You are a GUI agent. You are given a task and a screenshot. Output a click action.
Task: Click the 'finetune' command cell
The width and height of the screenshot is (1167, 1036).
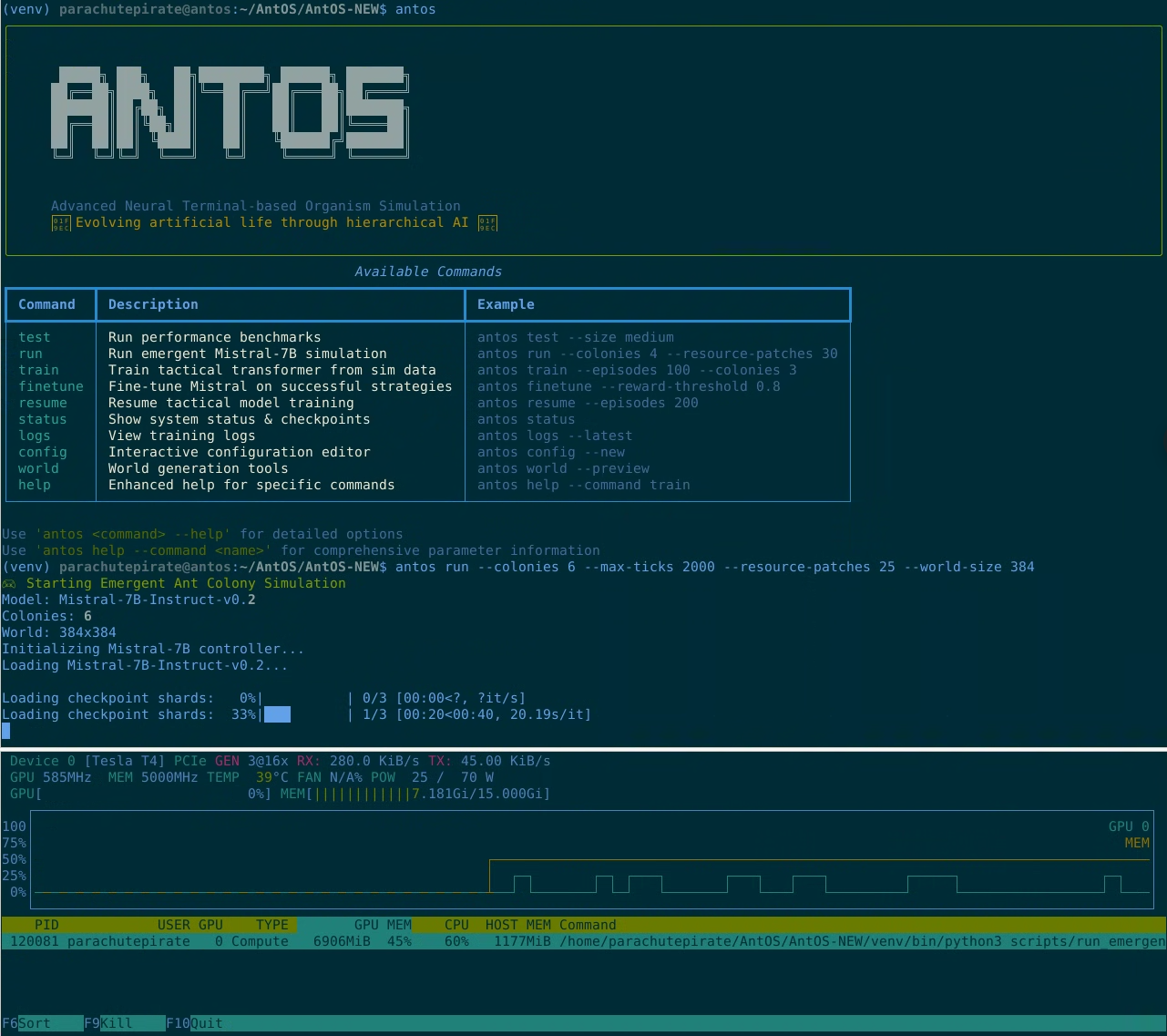pyautogui.click(x=51, y=386)
